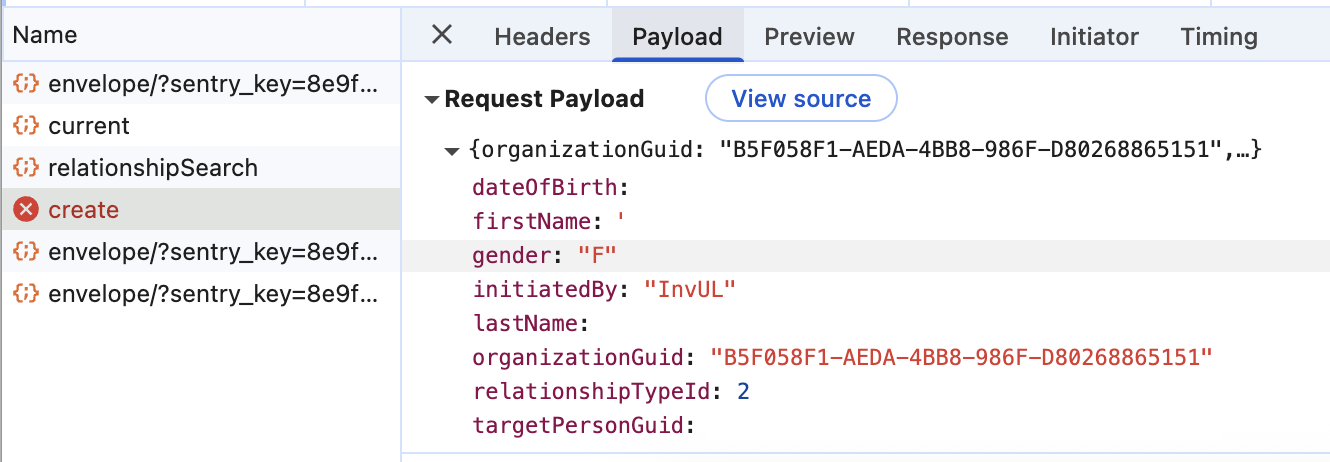The height and width of the screenshot is (462, 1330).
Task: Close the request details panel
Action: (441, 36)
